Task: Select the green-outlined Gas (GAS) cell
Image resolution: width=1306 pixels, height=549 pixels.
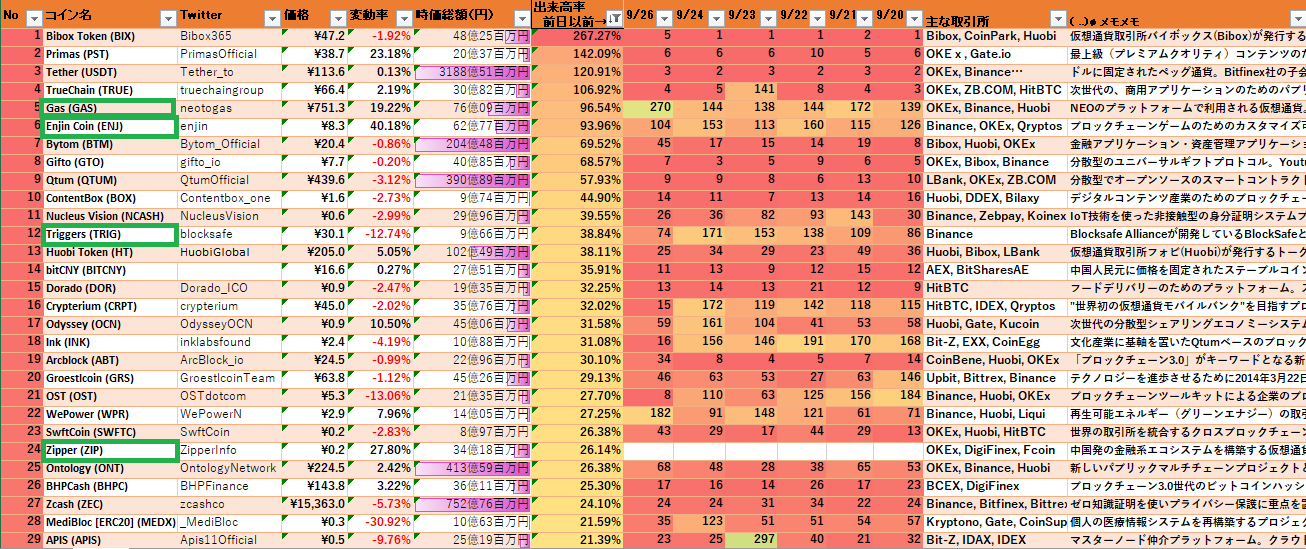Action: [x=108, y=108]
